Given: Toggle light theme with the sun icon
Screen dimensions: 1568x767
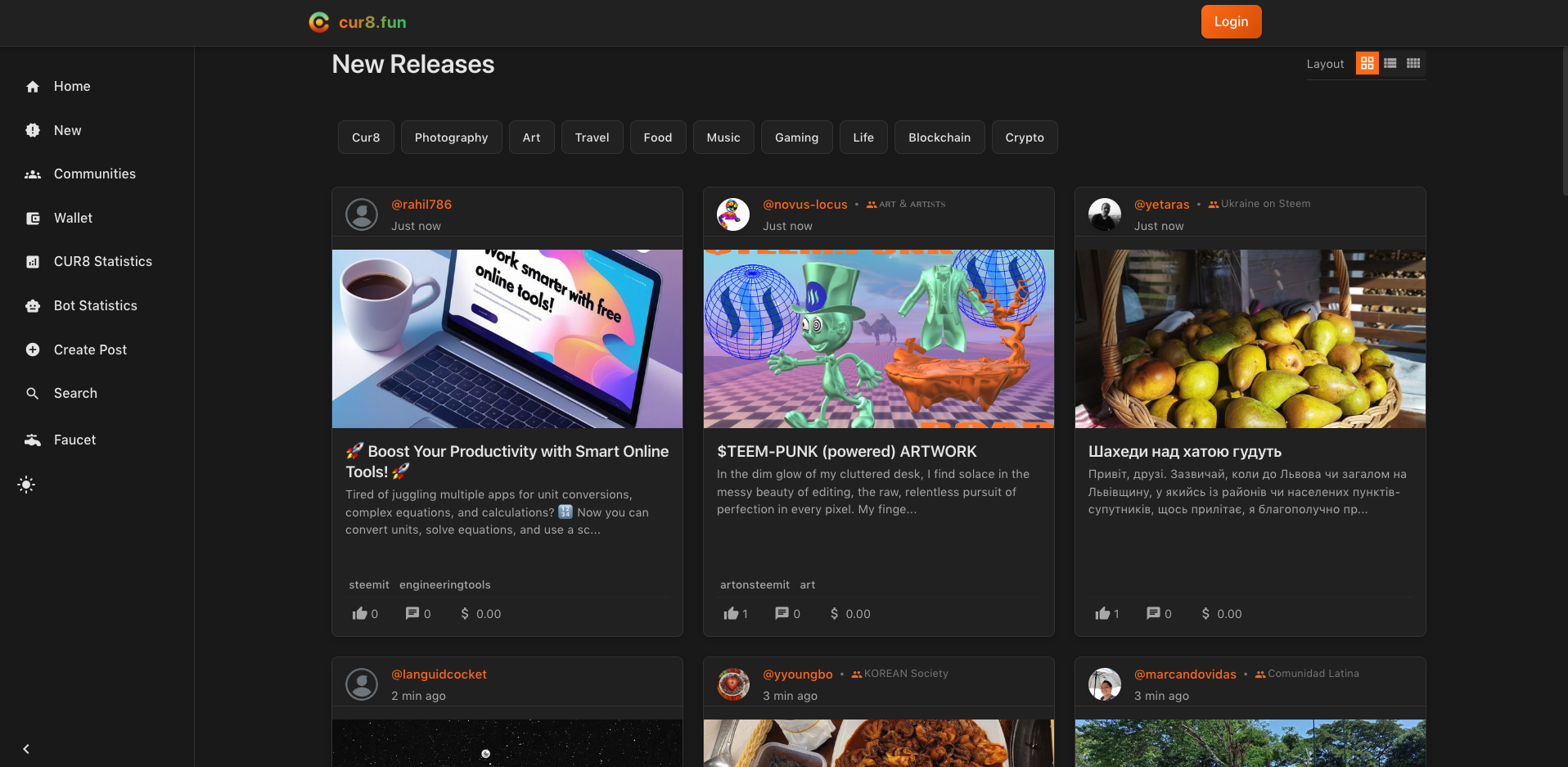Looking at the screenshot, I should [x=26, y=485].
